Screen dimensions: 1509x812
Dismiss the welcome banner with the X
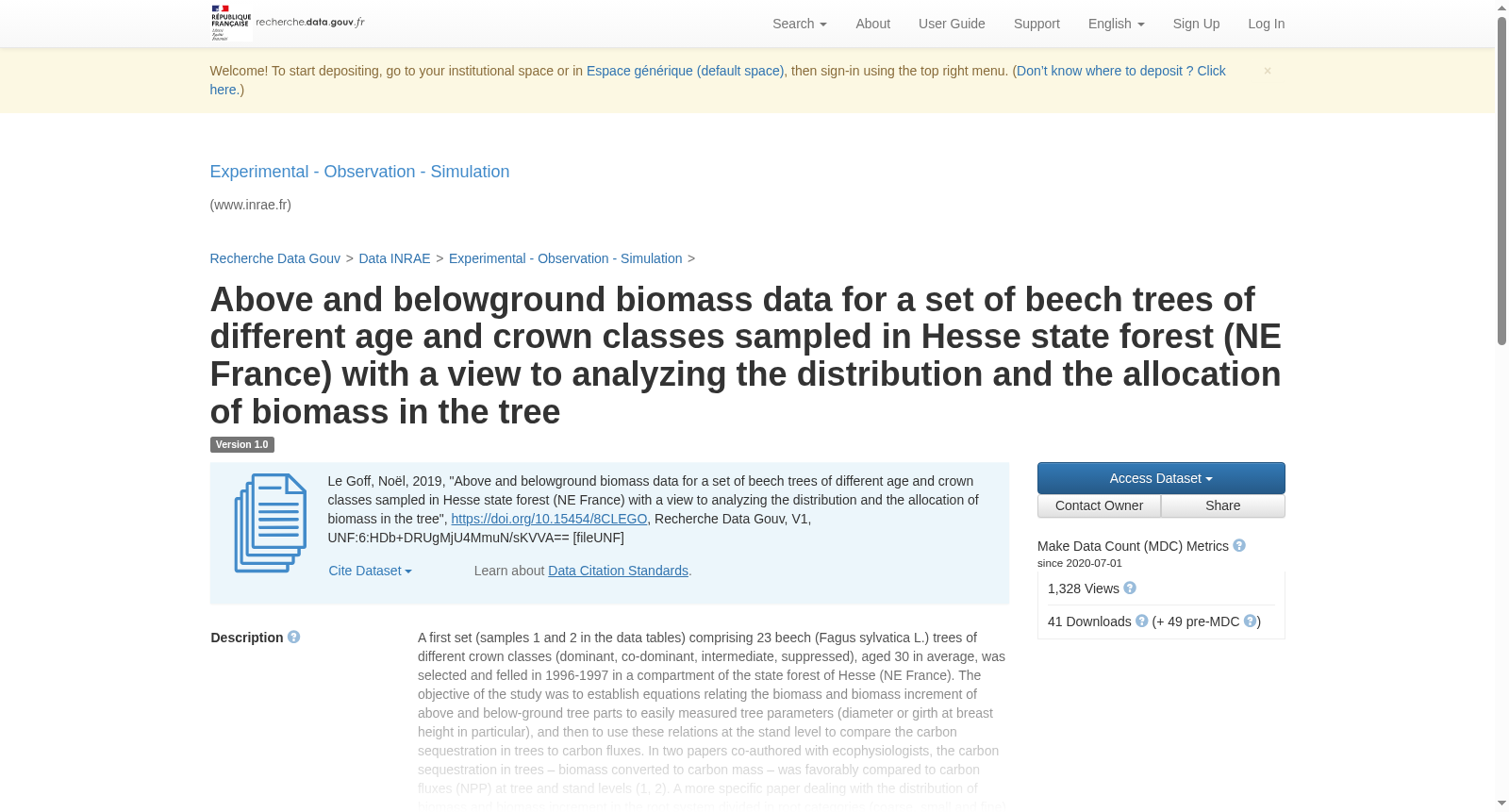[1268, 71]
